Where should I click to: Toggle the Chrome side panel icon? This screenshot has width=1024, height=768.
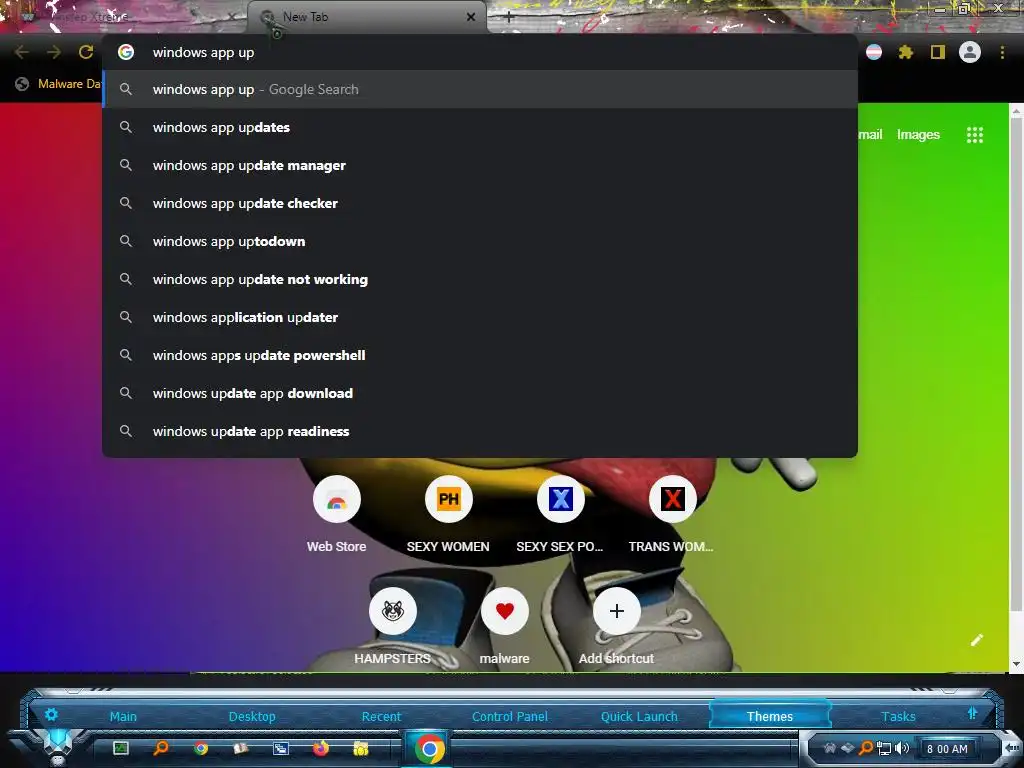(x=938, y=52)
